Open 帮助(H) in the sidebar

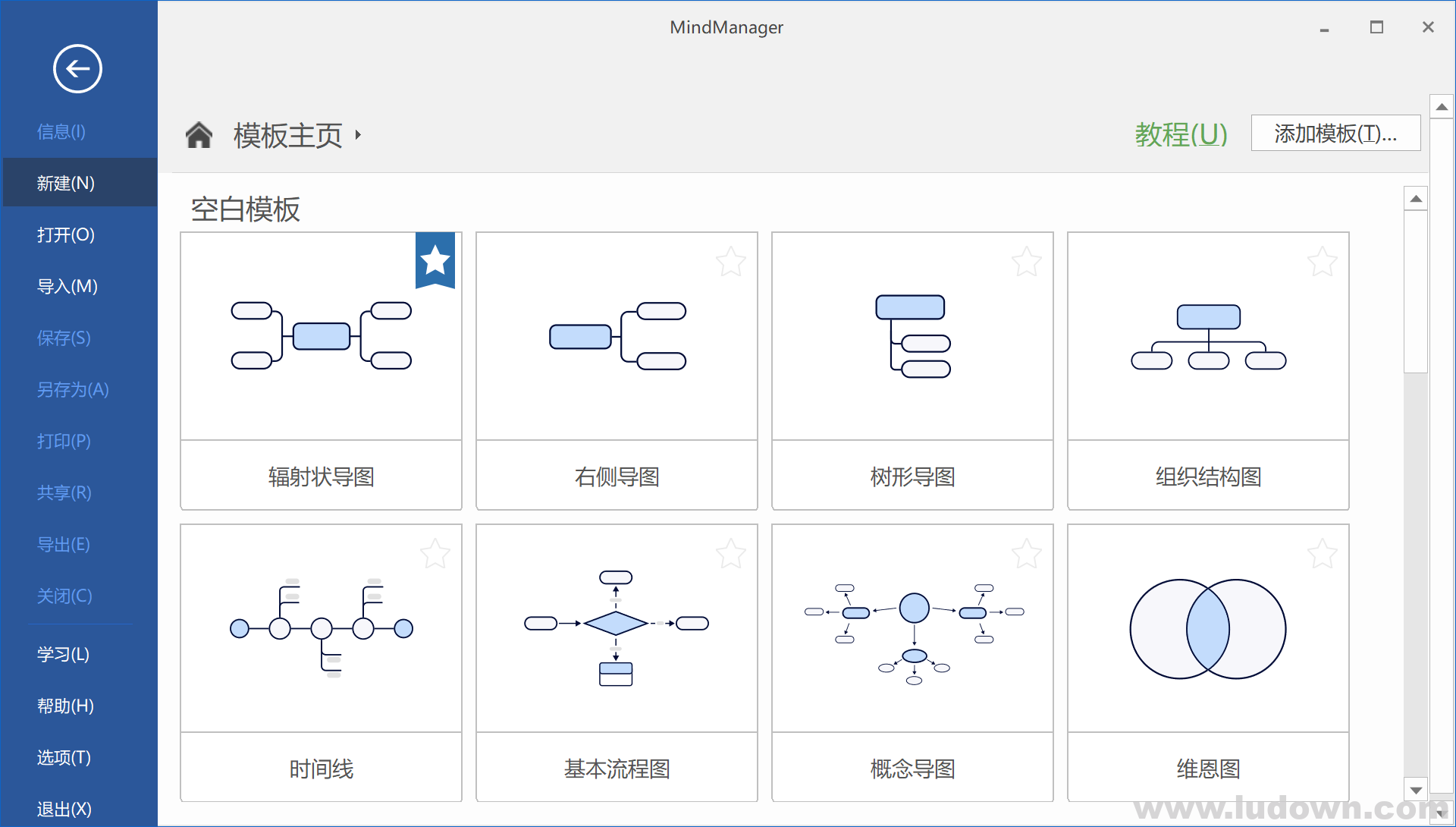tap(65, 706)
